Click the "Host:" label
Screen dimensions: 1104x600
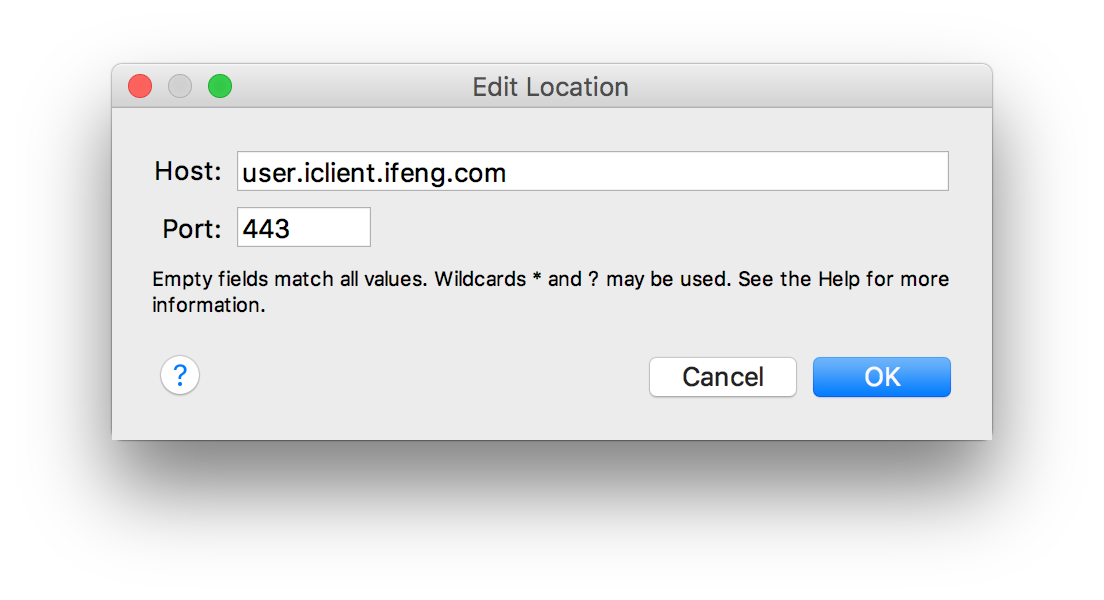click(188, 172)
